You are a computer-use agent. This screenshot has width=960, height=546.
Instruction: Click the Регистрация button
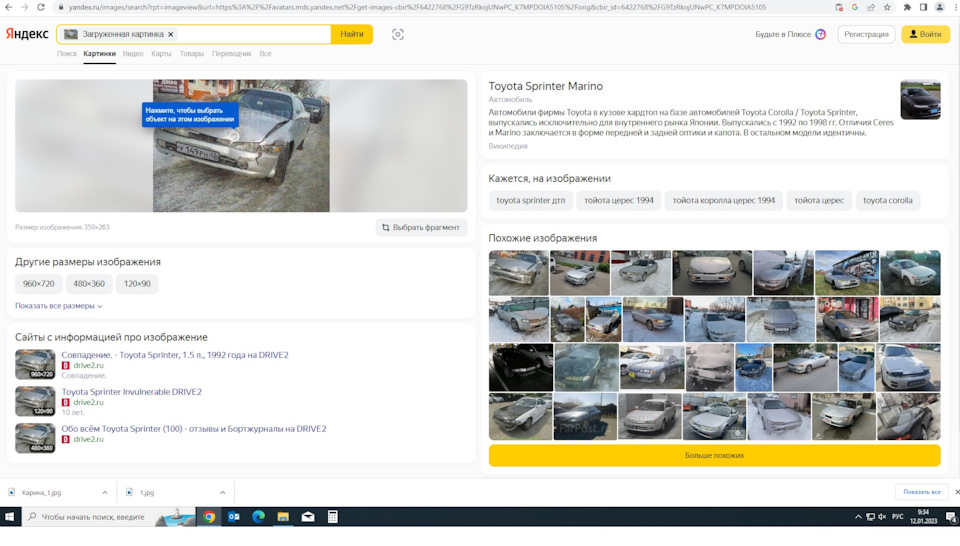866,34
